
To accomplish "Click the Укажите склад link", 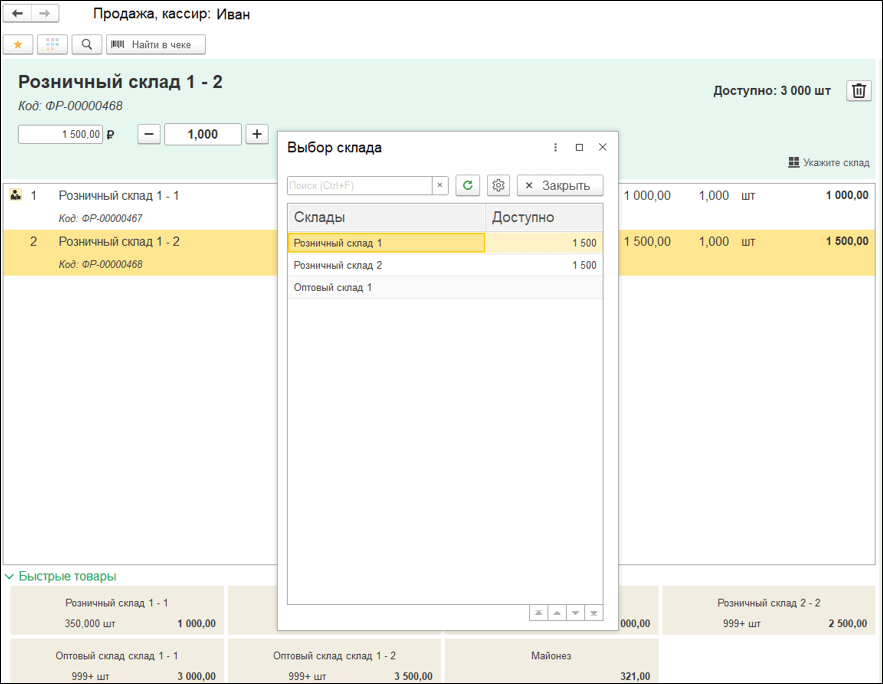I will coord(829,162).
